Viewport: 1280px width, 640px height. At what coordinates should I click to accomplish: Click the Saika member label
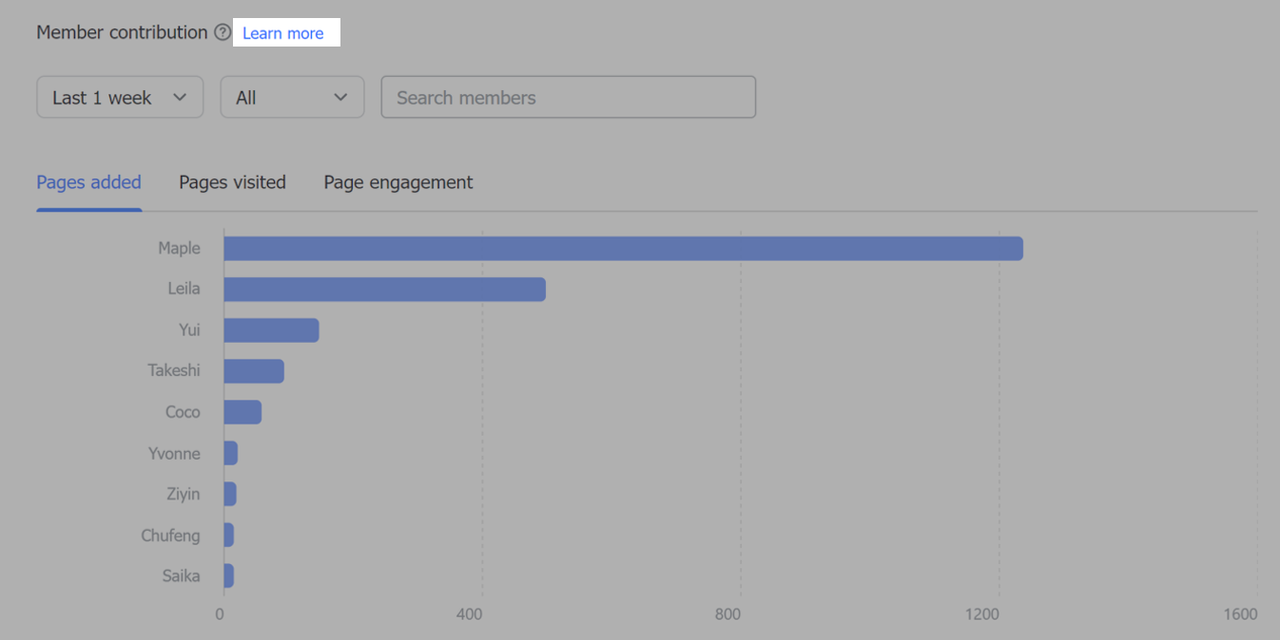click(181, 576)
